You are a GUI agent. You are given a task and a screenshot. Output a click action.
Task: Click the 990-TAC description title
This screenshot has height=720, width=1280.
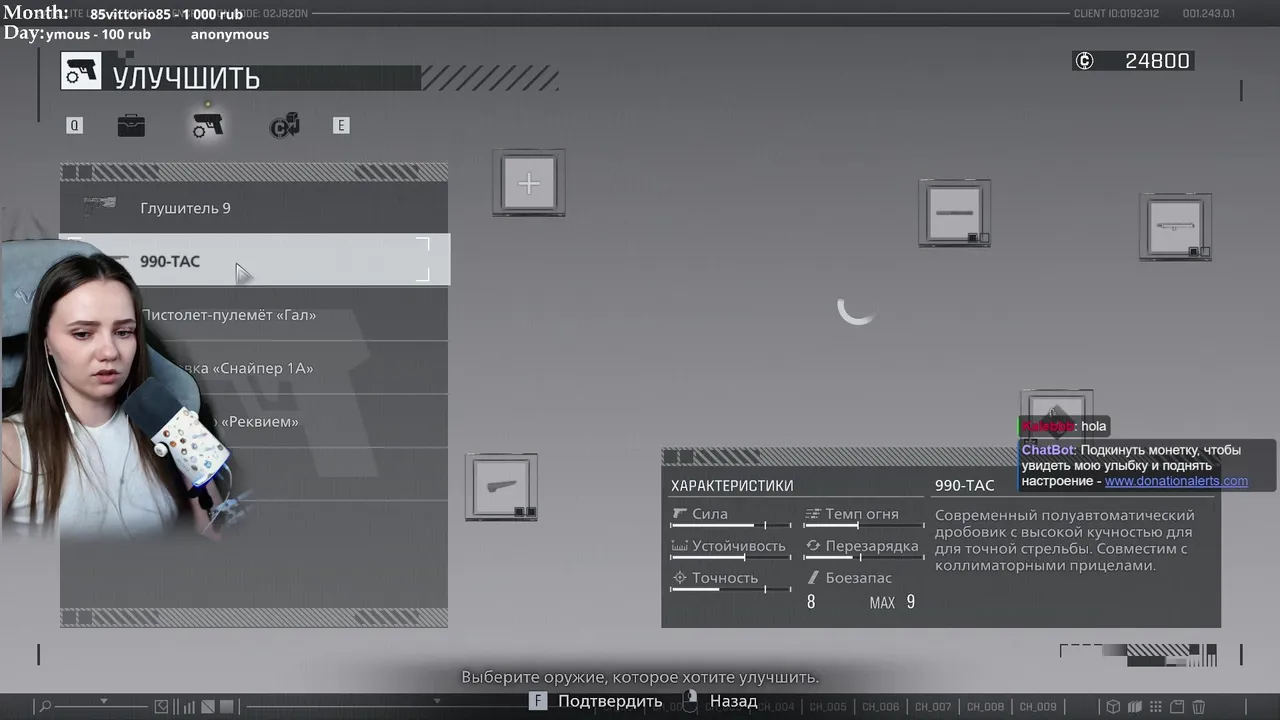point(964,485)
